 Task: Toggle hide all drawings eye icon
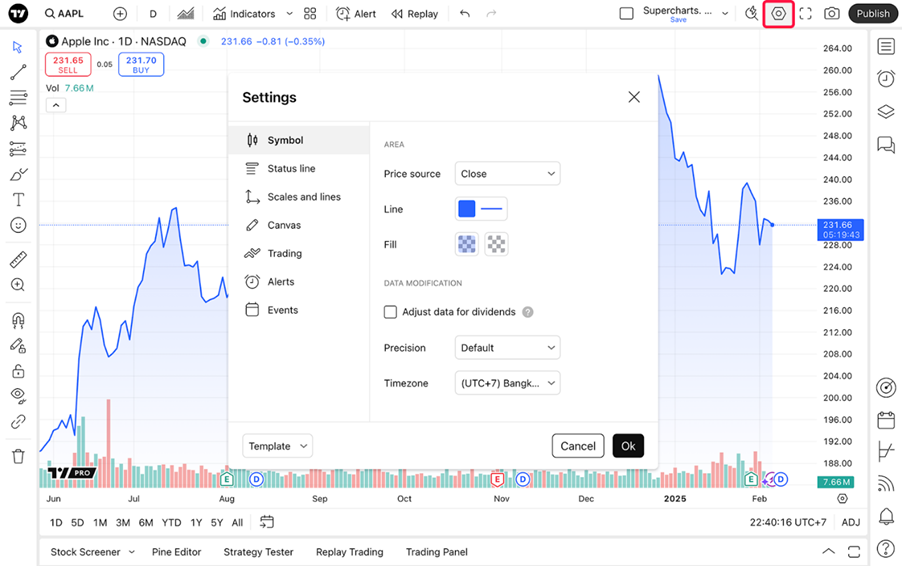pyautogui.click(x=18, y=395)
